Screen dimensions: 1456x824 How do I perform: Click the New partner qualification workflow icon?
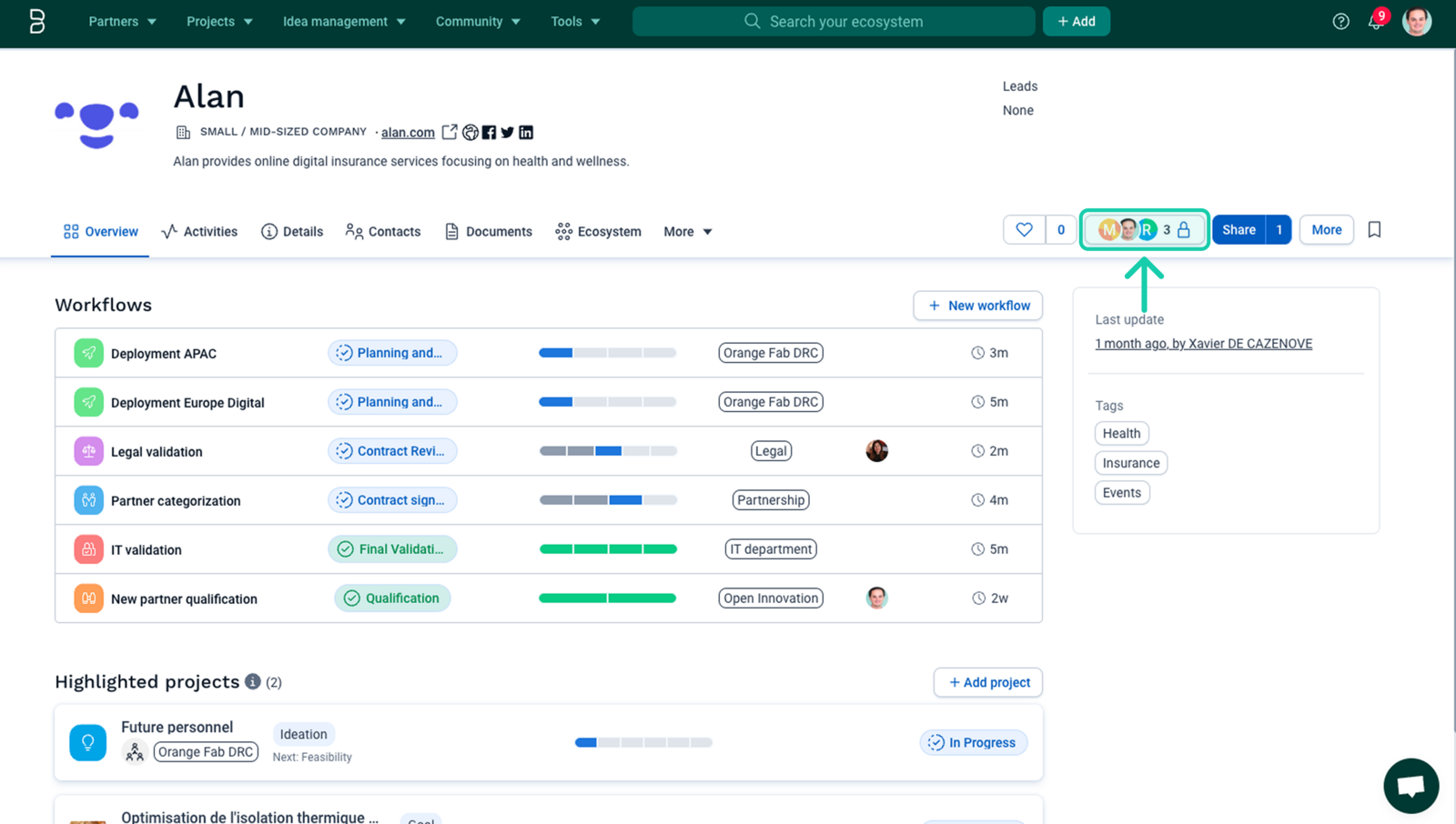pos(88,598)
